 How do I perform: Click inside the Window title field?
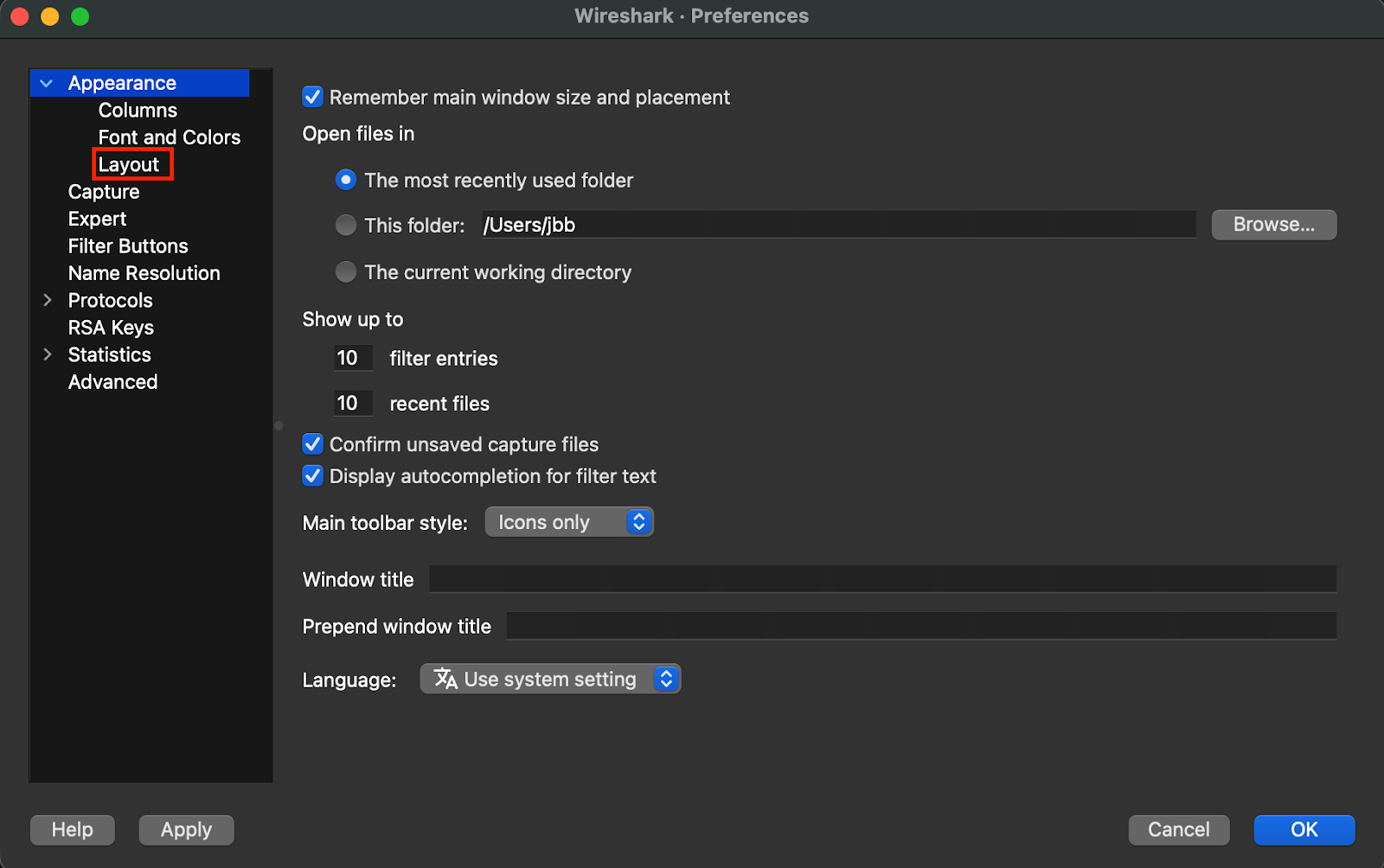point(882,579)
